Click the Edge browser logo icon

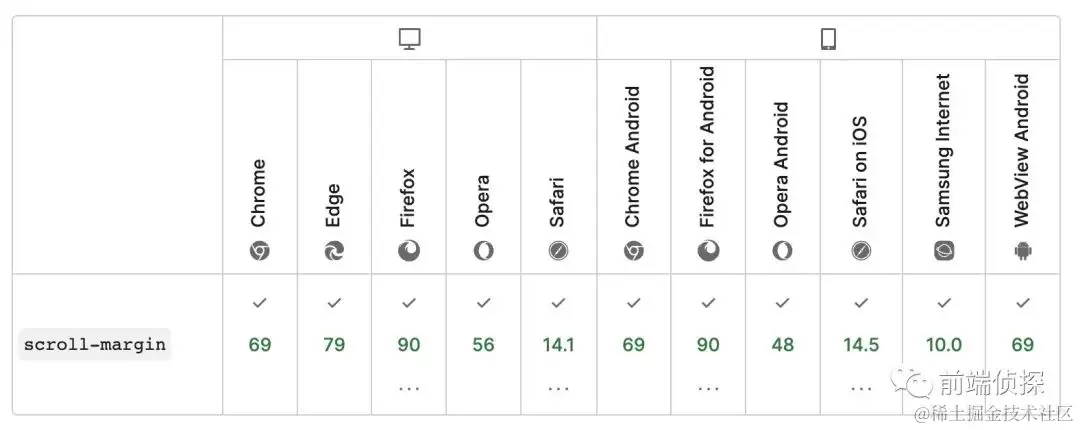[x=334, y=250]
